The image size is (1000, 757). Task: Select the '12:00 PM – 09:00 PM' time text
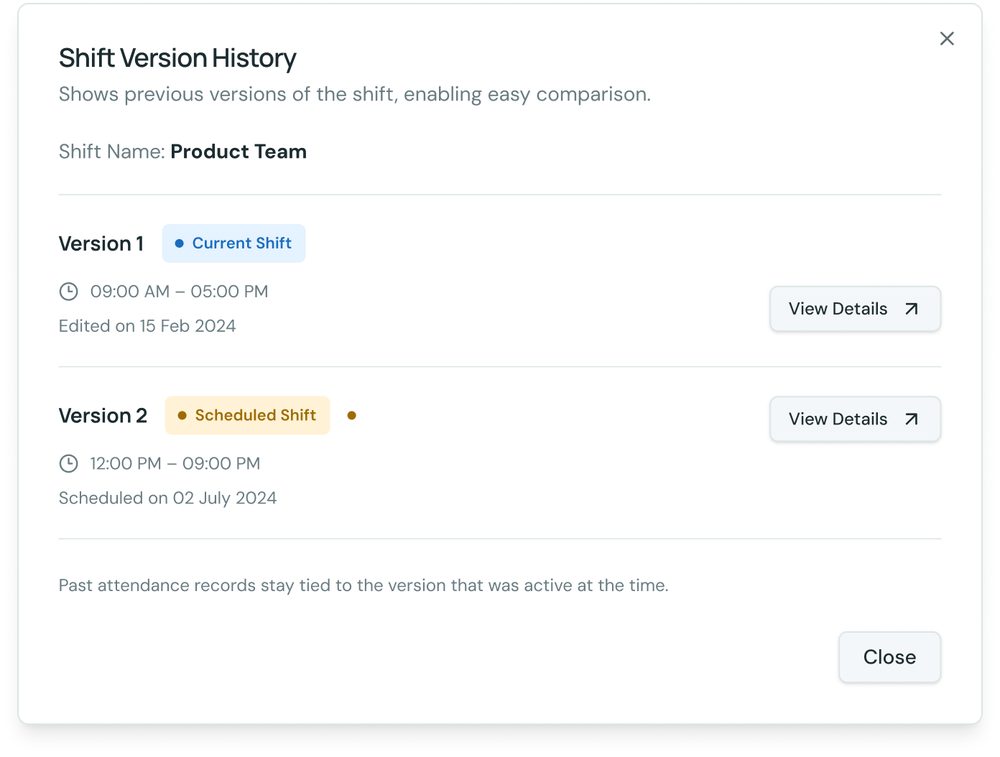pos(175,464)
